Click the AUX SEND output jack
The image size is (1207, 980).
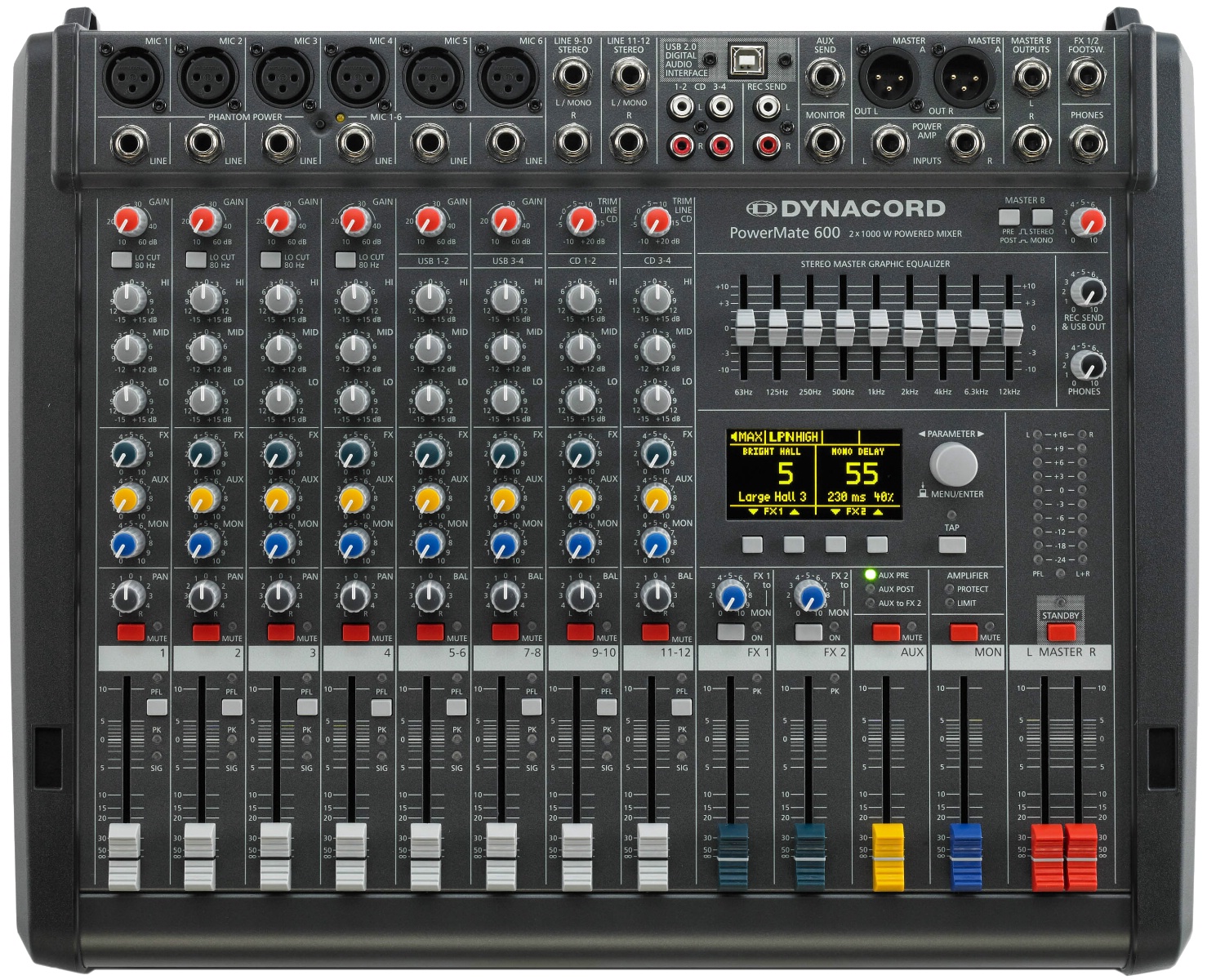click(x=825, y=77)
